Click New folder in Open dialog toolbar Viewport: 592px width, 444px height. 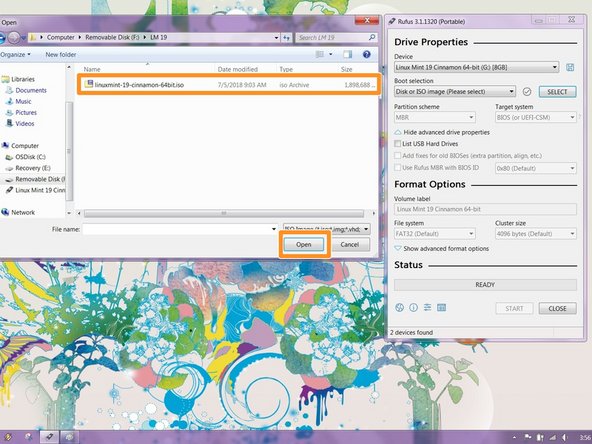click(x=60, y=55)
